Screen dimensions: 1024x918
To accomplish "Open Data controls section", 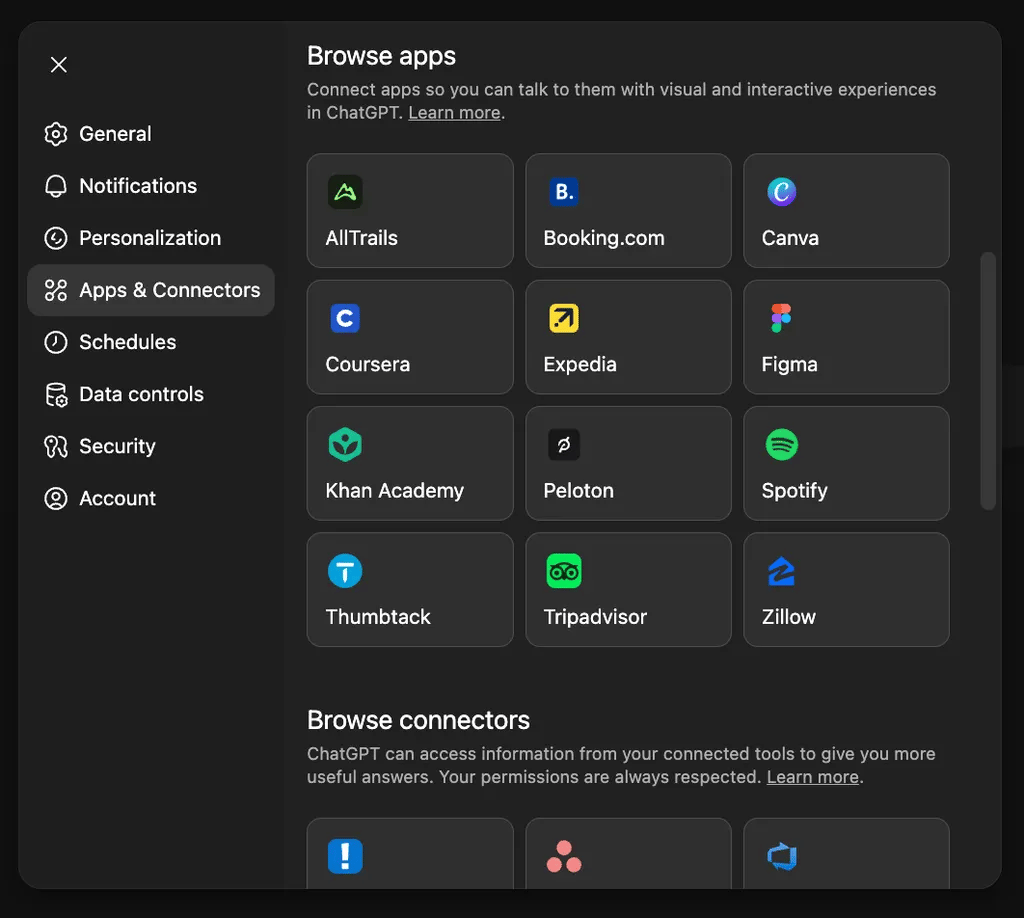I will pyautogui.click(x=141, y=394).
